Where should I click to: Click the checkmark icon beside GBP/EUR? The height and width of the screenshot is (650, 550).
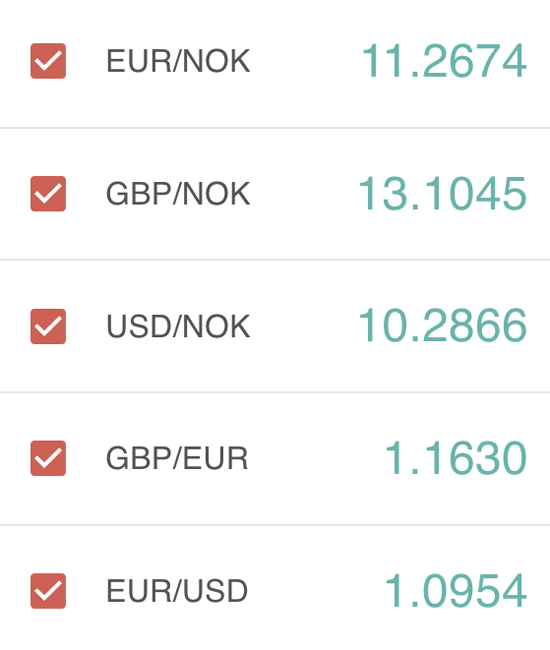point(48,458)
